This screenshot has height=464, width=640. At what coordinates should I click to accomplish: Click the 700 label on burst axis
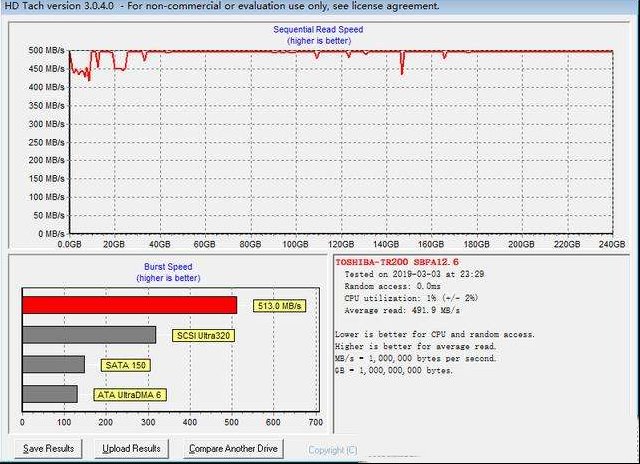(x=316, y=422)
